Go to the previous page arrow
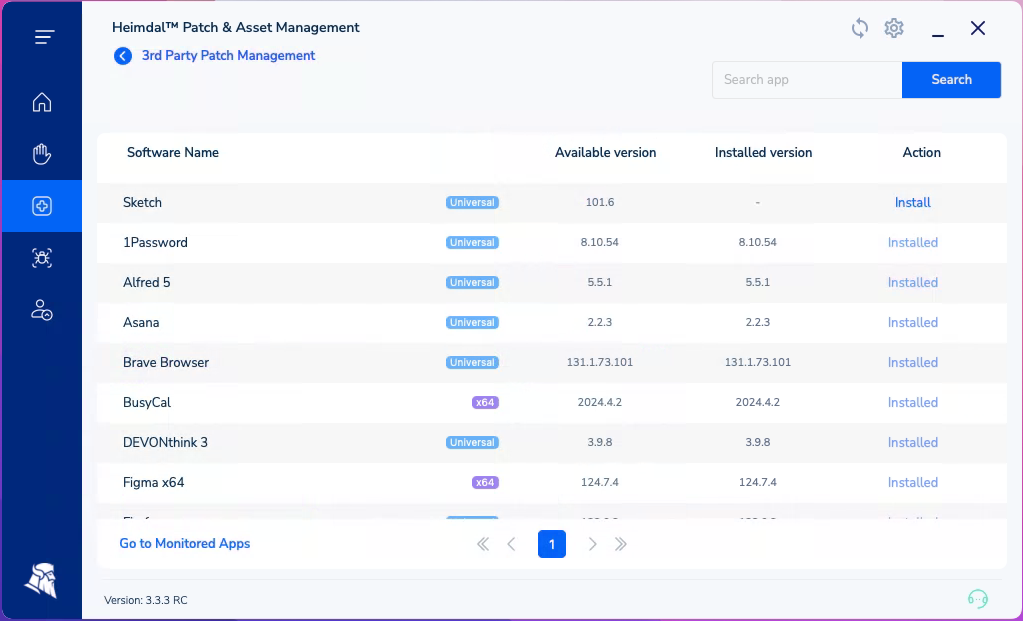 coord(512,544)
